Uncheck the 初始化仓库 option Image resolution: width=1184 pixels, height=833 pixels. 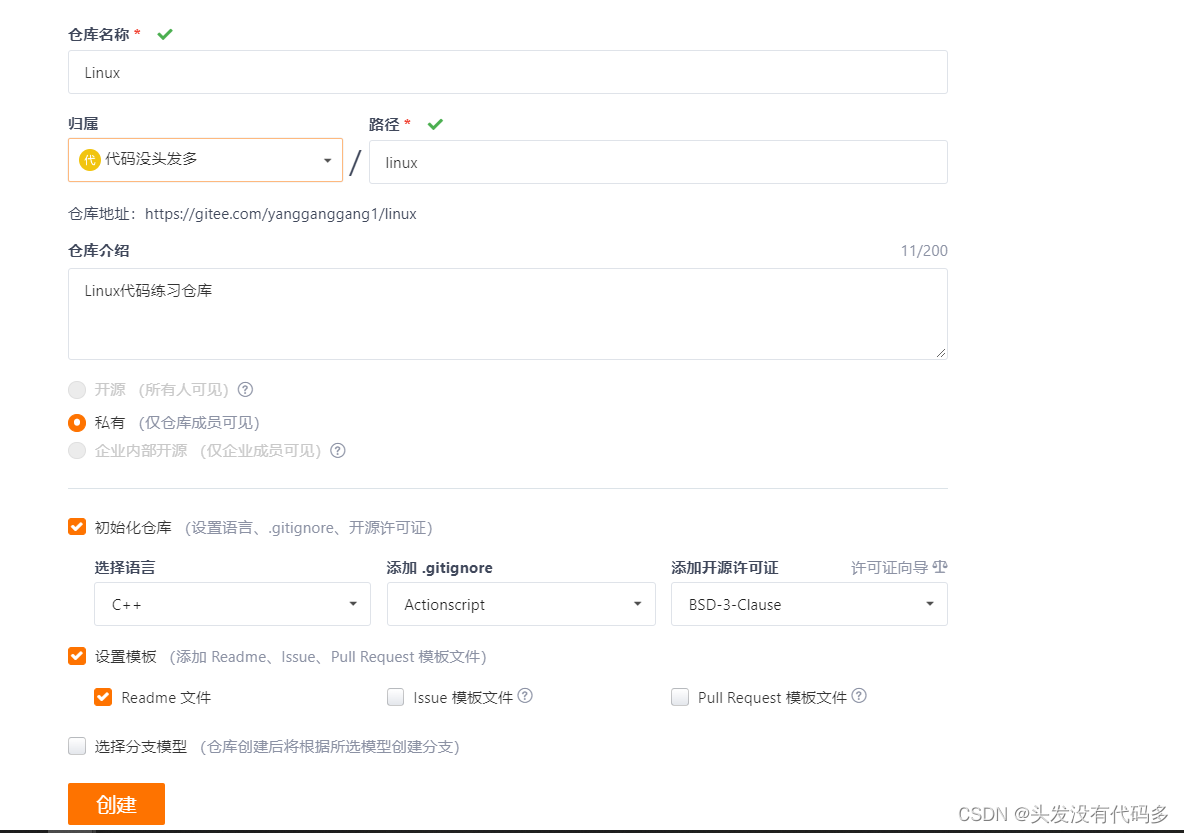(77, 526)
